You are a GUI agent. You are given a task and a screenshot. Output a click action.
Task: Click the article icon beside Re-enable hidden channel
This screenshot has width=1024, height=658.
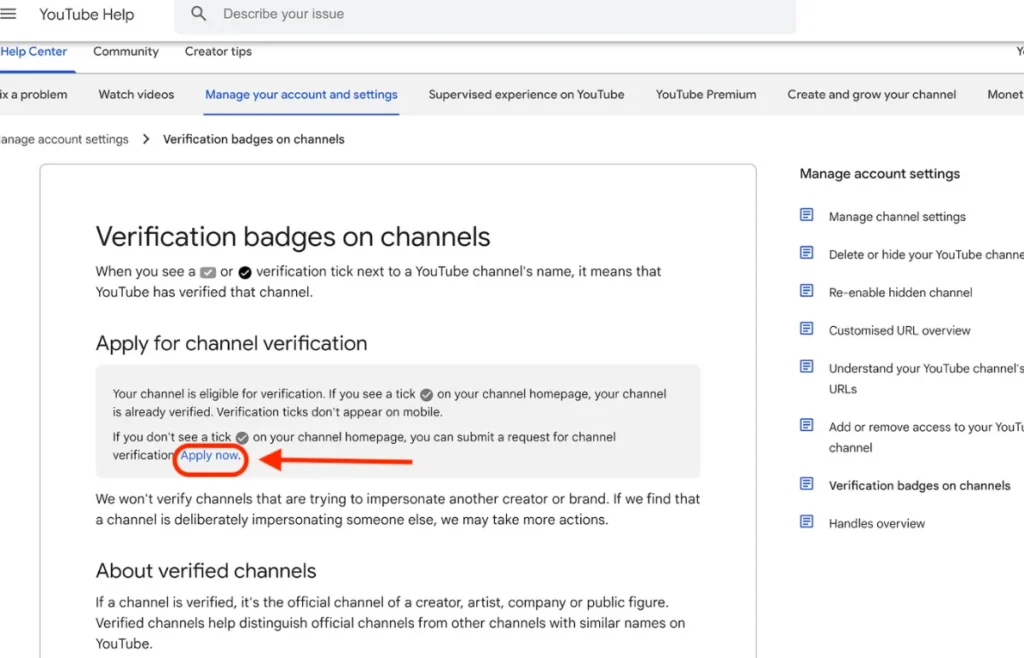(x=807, y=290)
